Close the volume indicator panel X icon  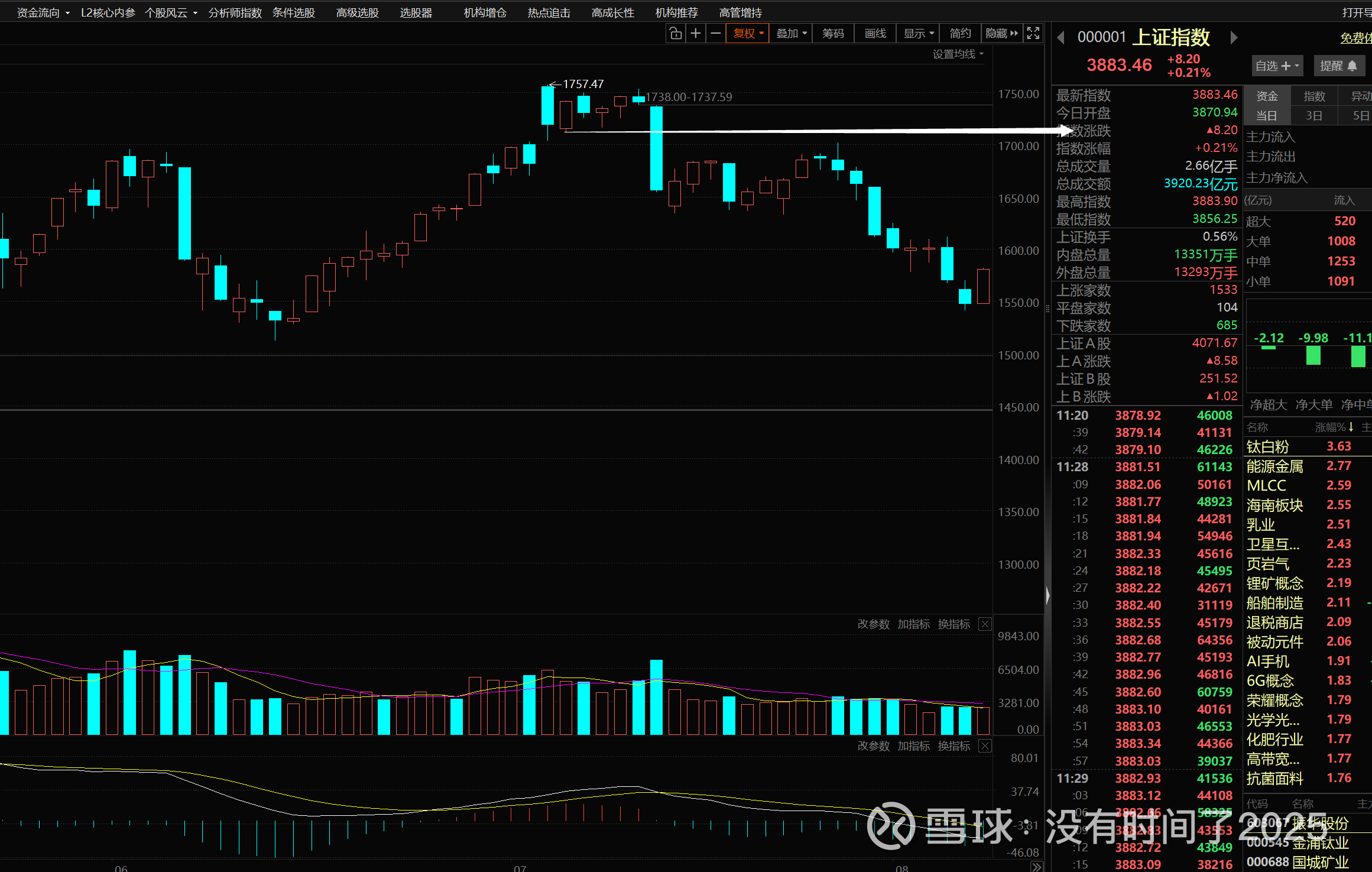coord(985,624)
